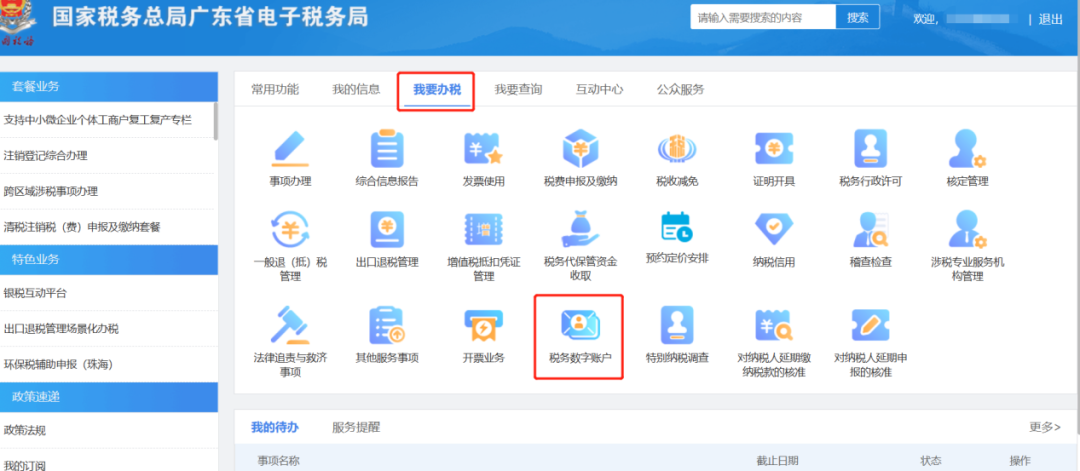Click the 搜索 button
The width and height of the screenshot is (1080, 471).
(858, 17)
